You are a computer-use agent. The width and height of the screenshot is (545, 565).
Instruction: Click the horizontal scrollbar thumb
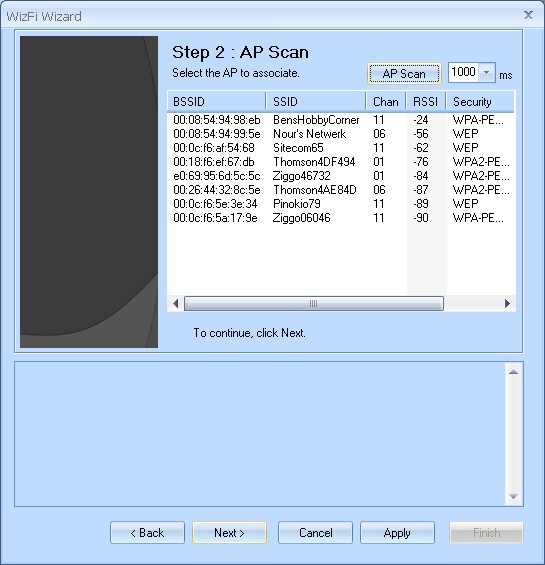314,304
